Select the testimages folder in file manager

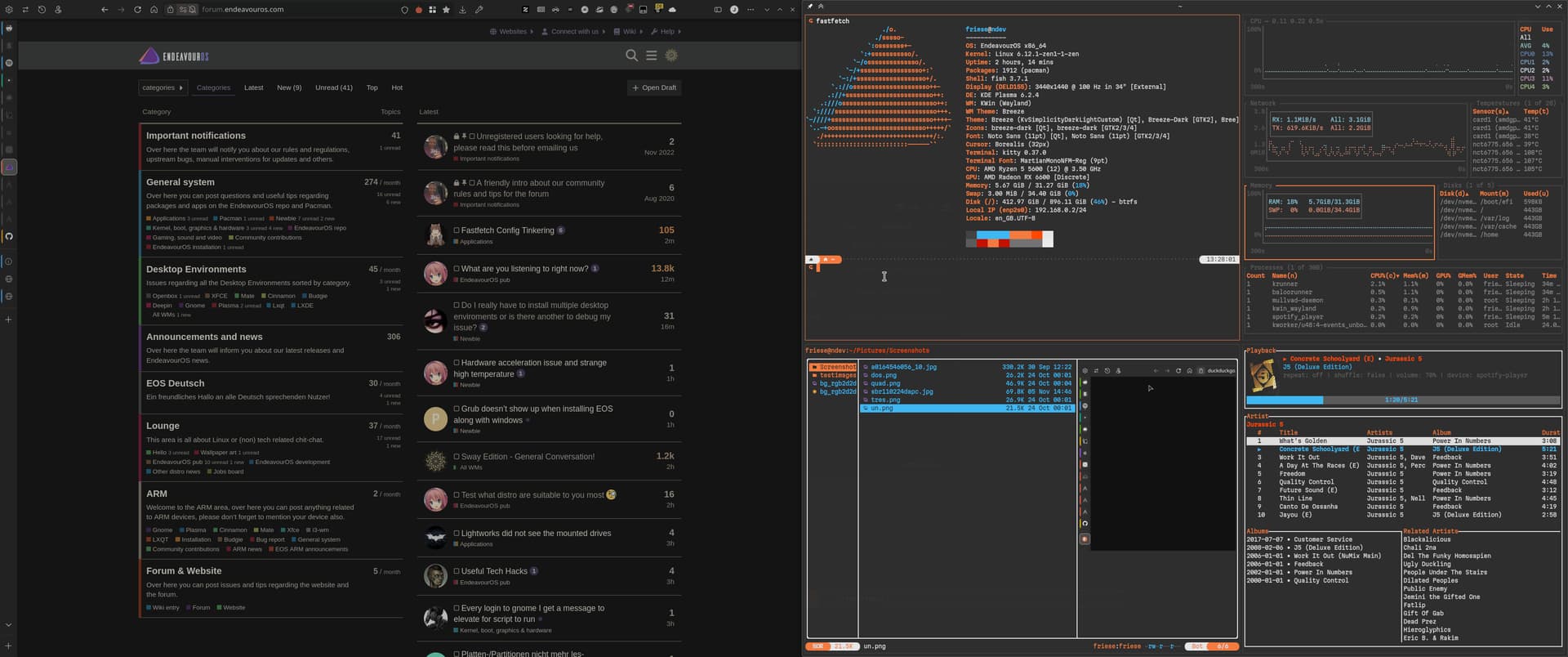[x=833, y=375]
